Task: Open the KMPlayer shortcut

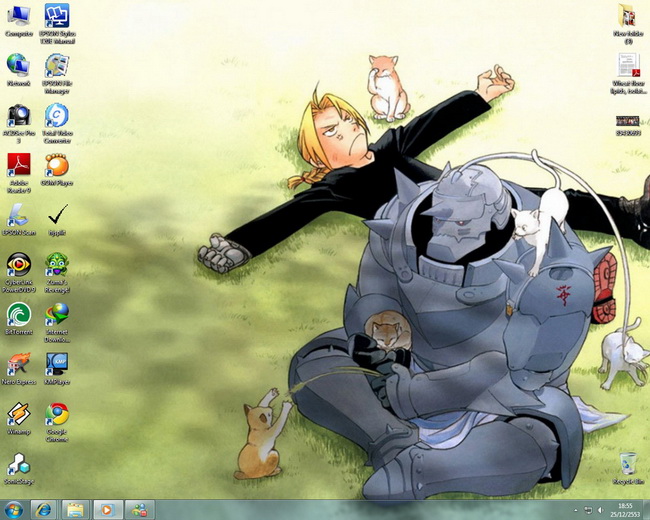Action: (x=57, y=368)
